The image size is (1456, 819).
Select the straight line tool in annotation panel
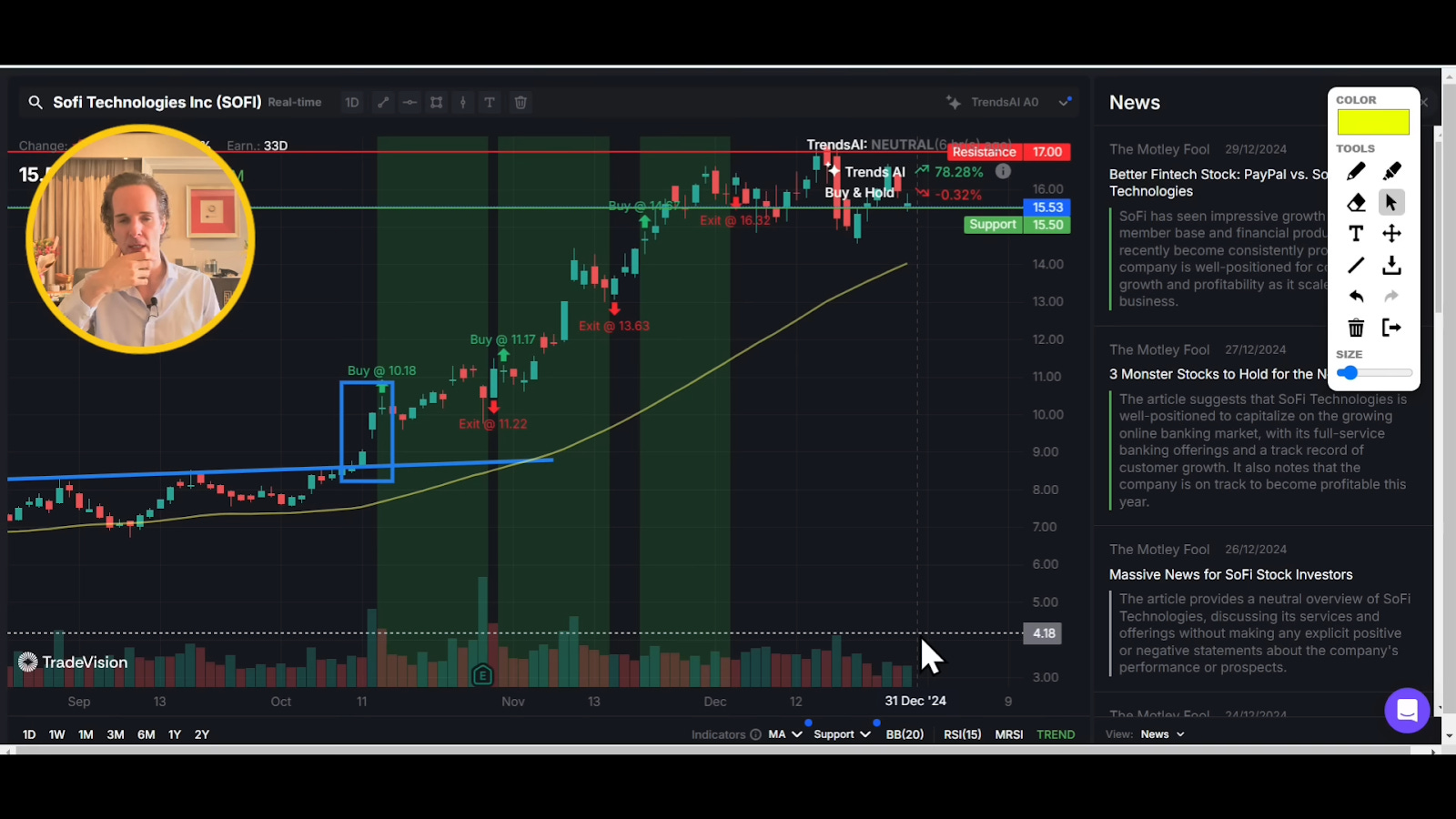point(1356,265)
